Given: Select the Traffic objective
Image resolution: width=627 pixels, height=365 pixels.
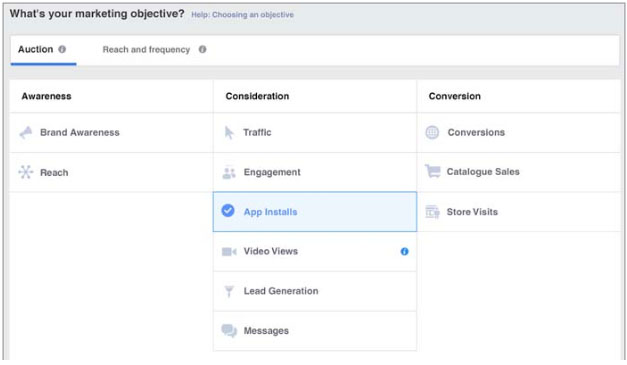Looking at the screenshot, I should pos(315,132).
